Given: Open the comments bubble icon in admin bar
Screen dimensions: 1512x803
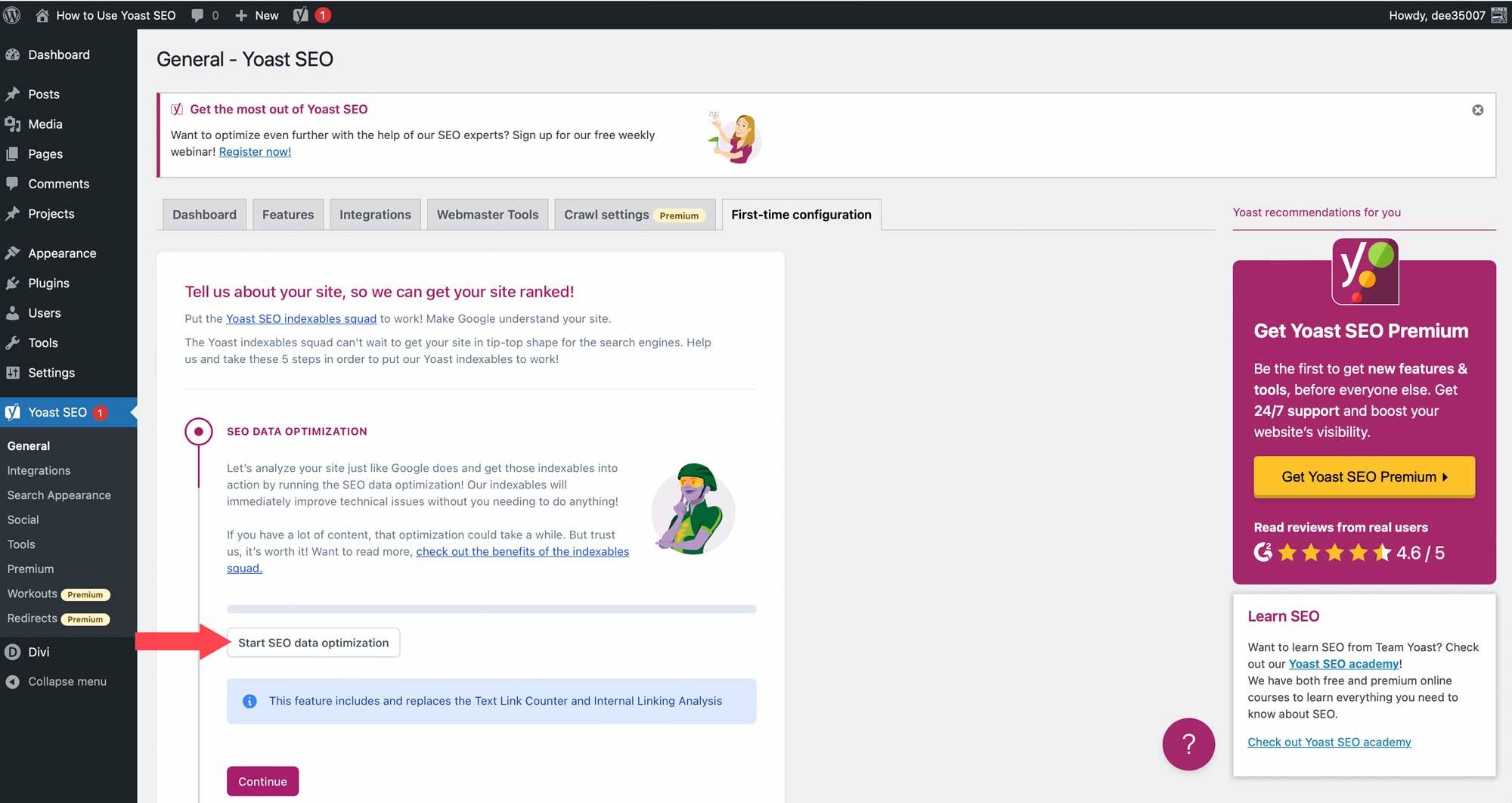Looking at the screenshot, I should 197,15.
